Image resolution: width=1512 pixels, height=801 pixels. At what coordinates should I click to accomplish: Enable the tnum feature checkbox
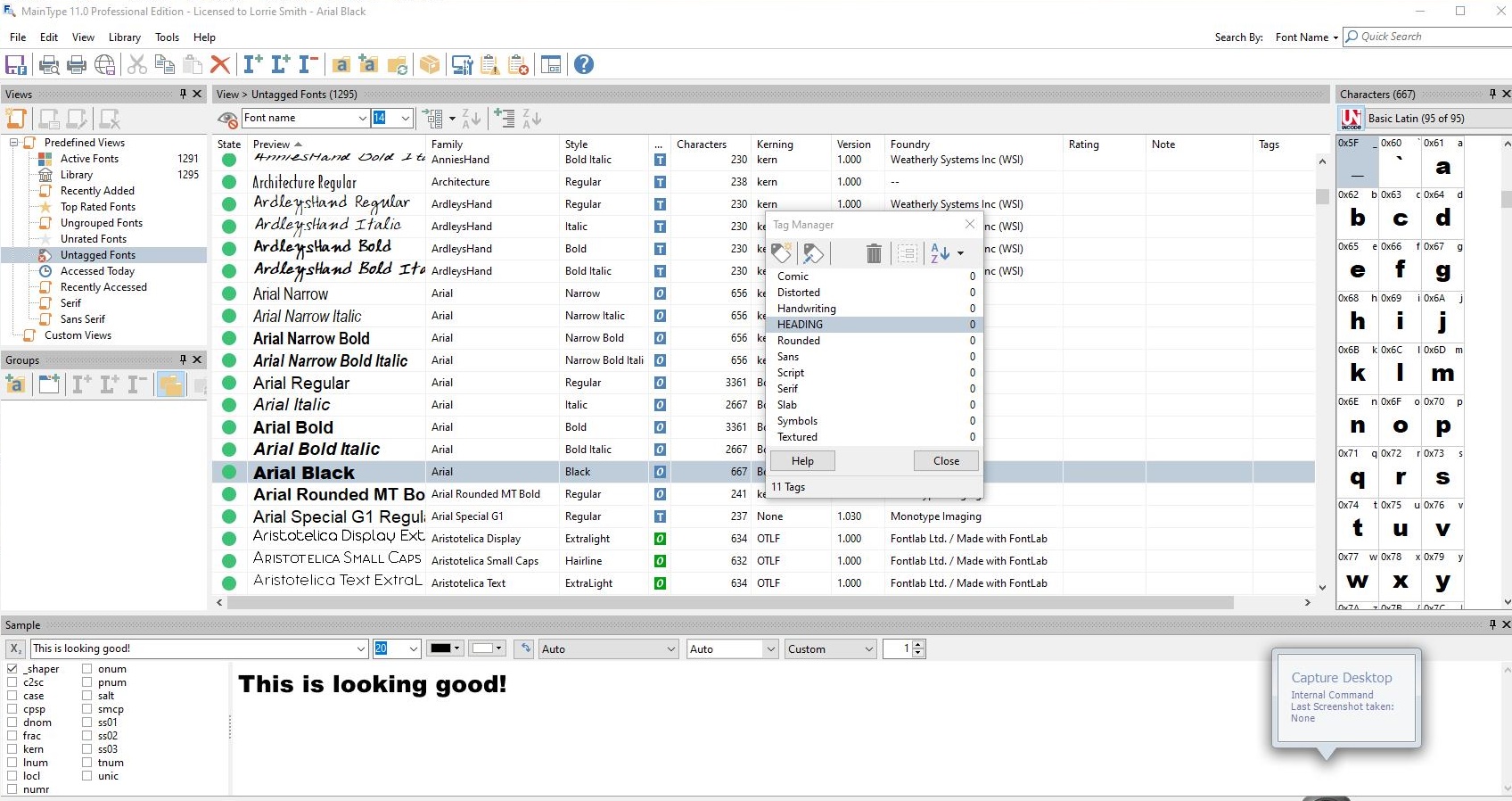point(87,763)
